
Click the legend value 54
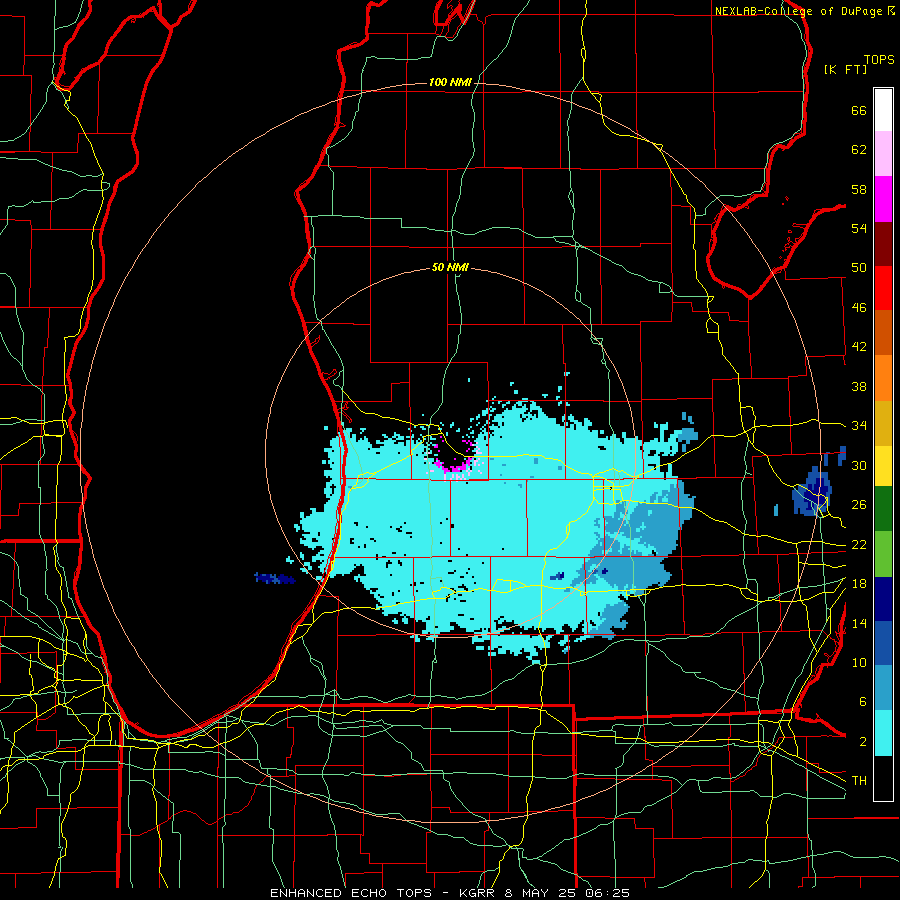click(859, 228)
